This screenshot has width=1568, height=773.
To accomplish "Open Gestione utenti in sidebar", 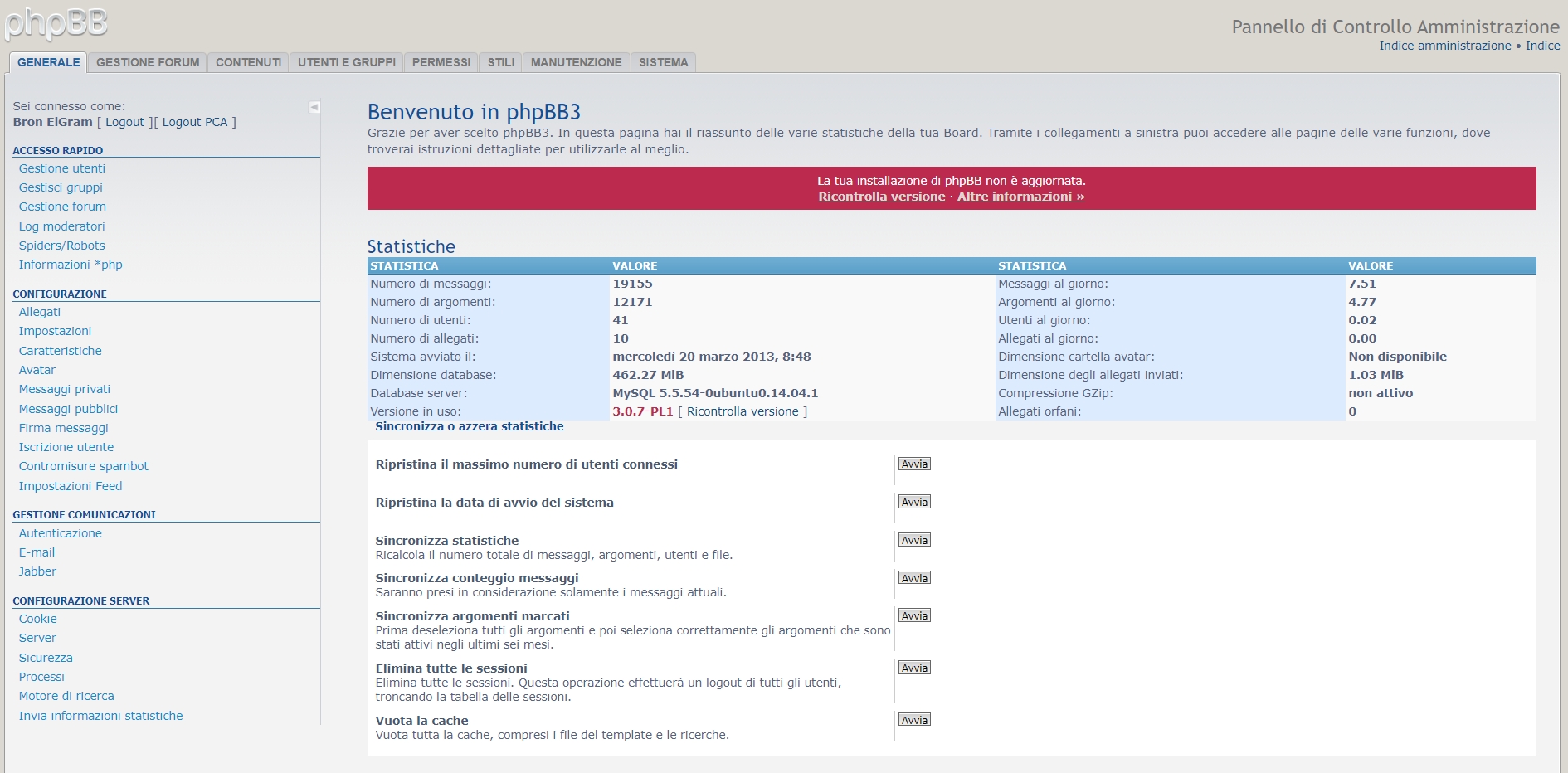I will pos(62,168).
